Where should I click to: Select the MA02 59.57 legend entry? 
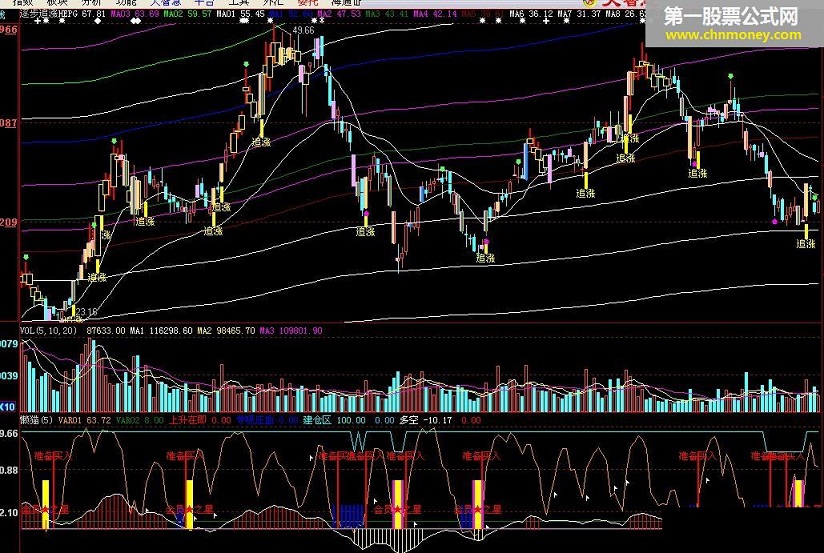(187, 14)
